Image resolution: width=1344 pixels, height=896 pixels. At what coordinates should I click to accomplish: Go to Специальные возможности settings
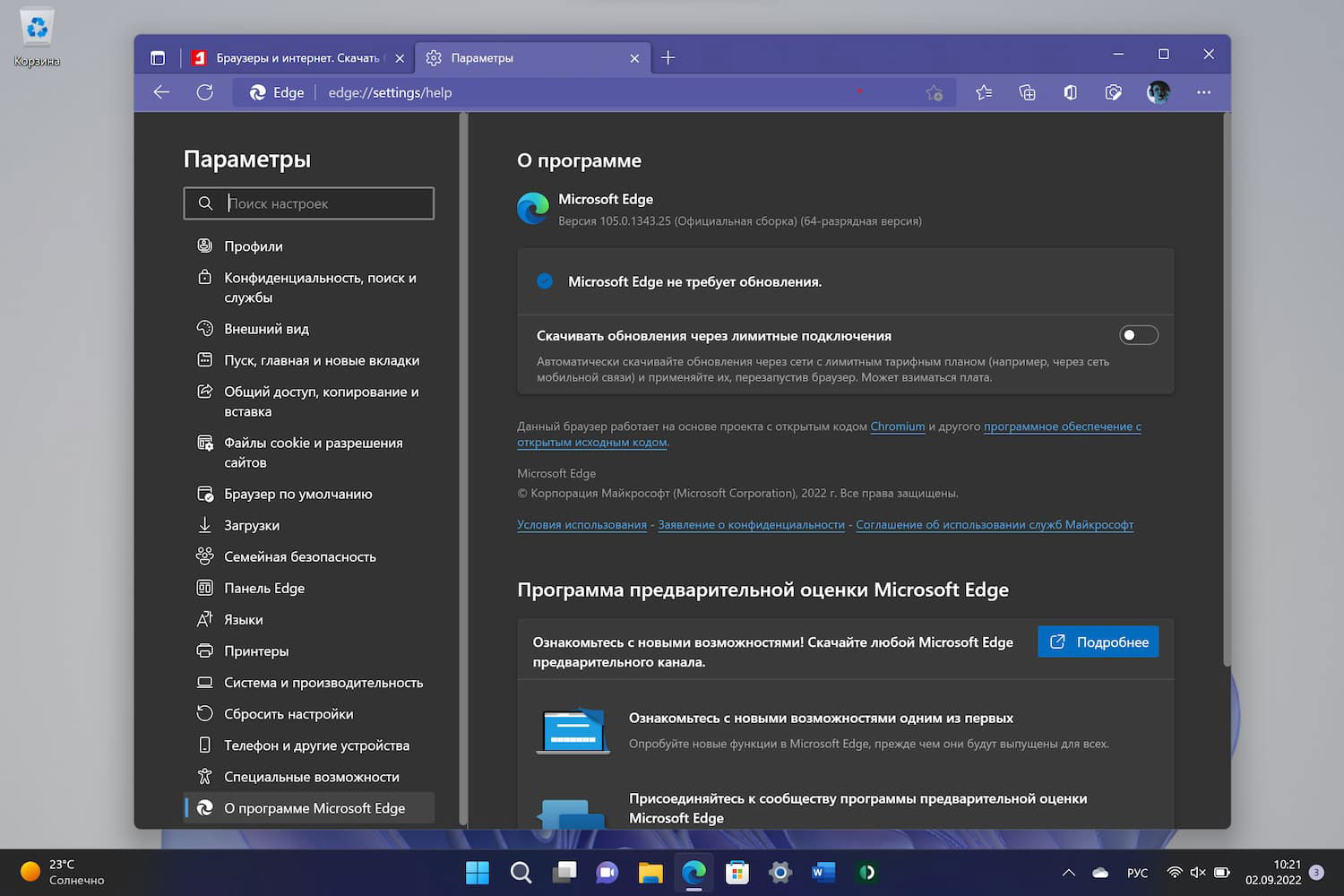[309, 777]
